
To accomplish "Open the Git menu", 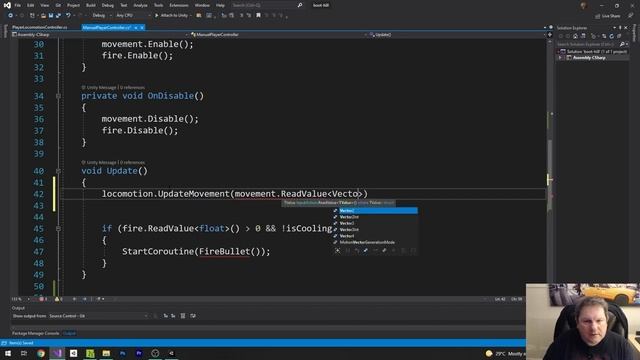I will (x=58, y=5).
